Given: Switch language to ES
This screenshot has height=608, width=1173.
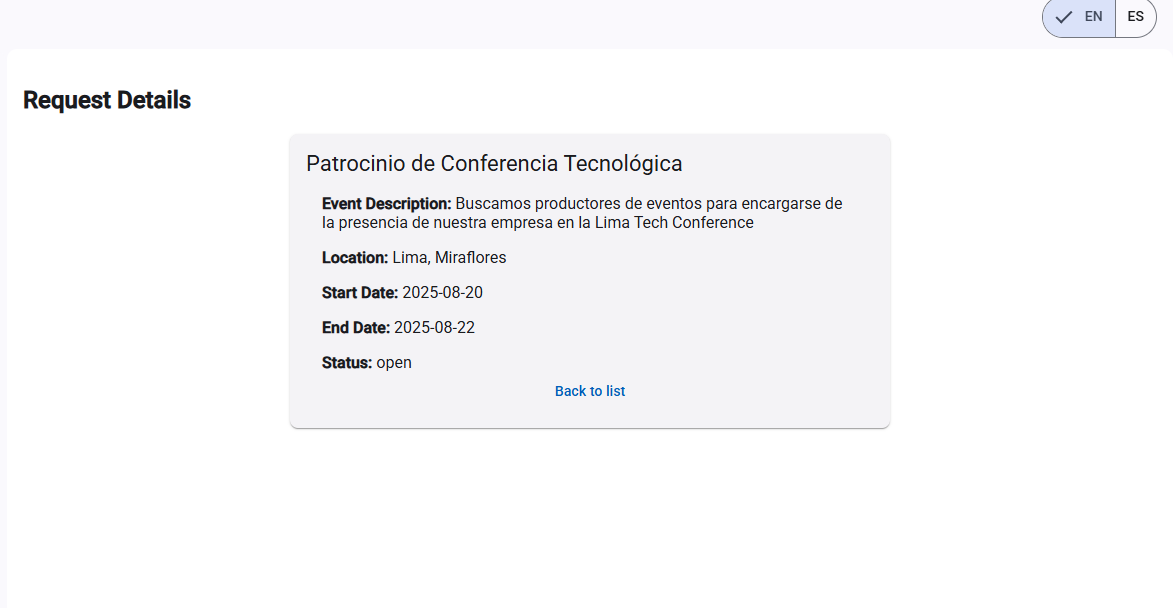Looking at the screenshot, I should (1136, 16).
